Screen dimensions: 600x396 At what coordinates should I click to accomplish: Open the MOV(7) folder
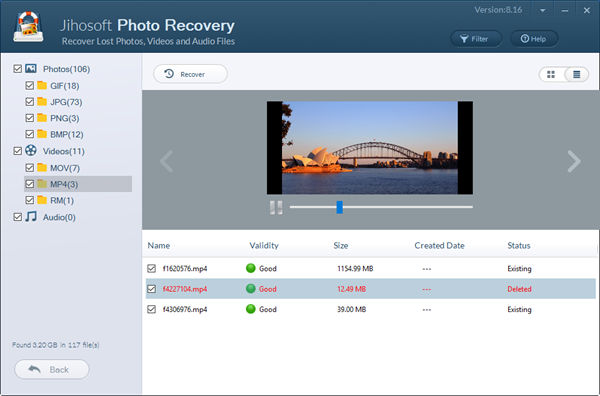click(65, 168)
